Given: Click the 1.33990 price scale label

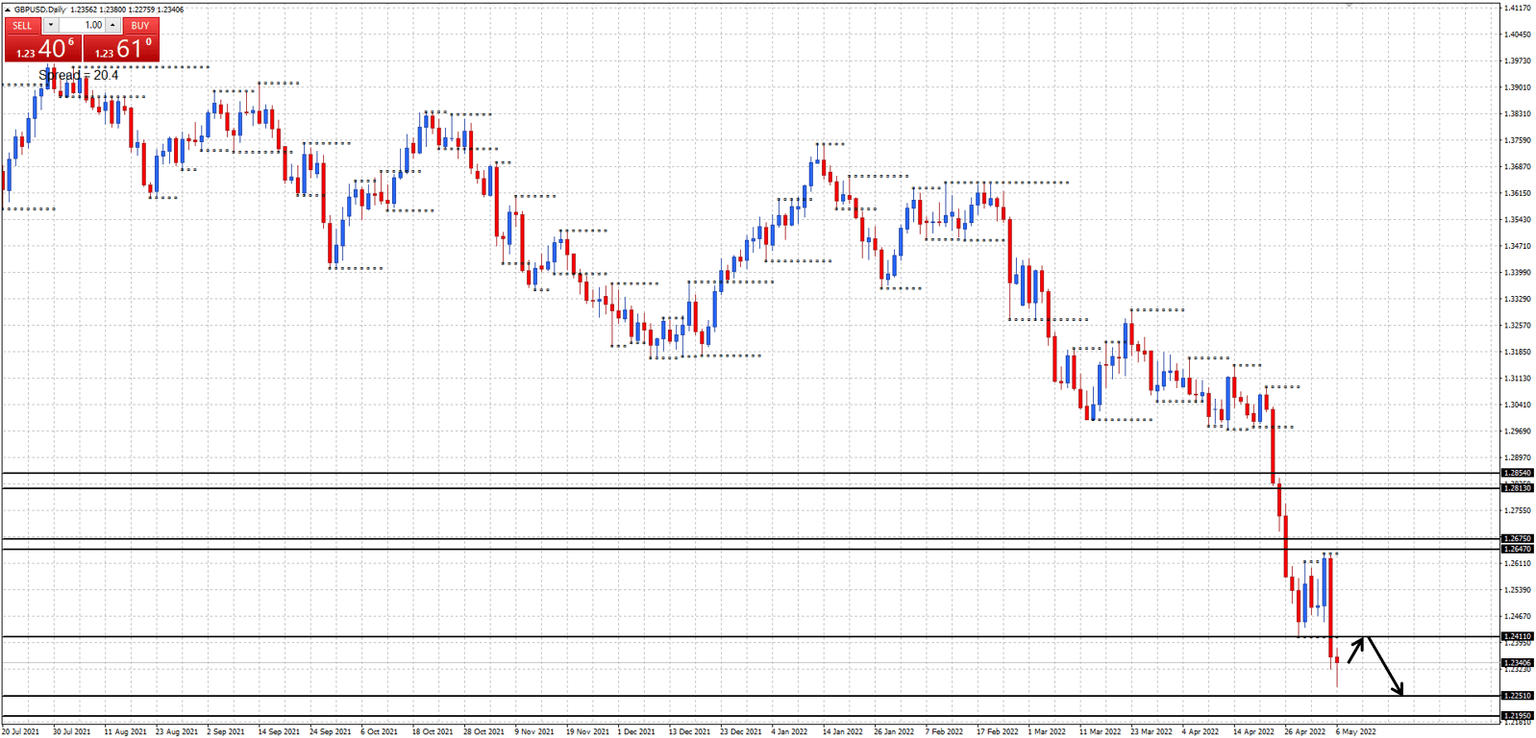Looking at the screenshot, I should pyautogui.click(x=1517, y=272).
